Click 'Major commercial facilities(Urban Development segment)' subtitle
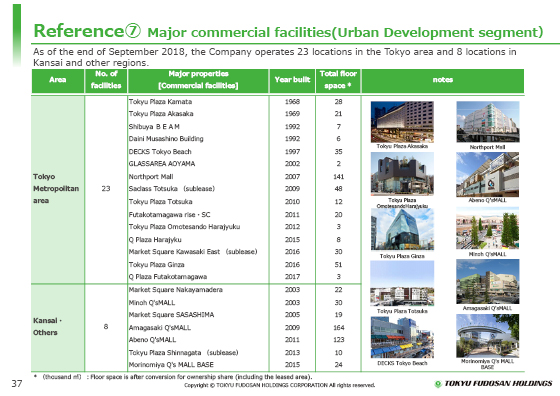The width and height of the screenshot is (560, 396). [345, 32]
